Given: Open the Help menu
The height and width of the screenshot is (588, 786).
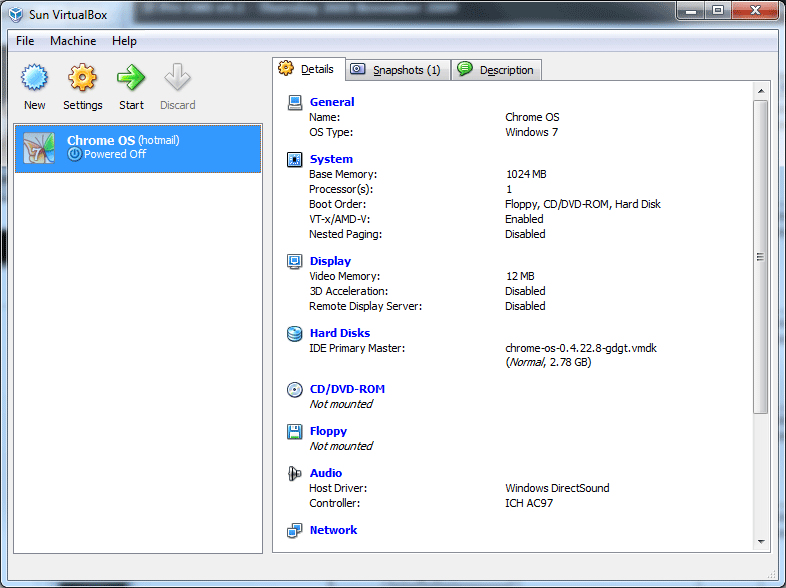Looking at the screenshot, I should point(124,41).
